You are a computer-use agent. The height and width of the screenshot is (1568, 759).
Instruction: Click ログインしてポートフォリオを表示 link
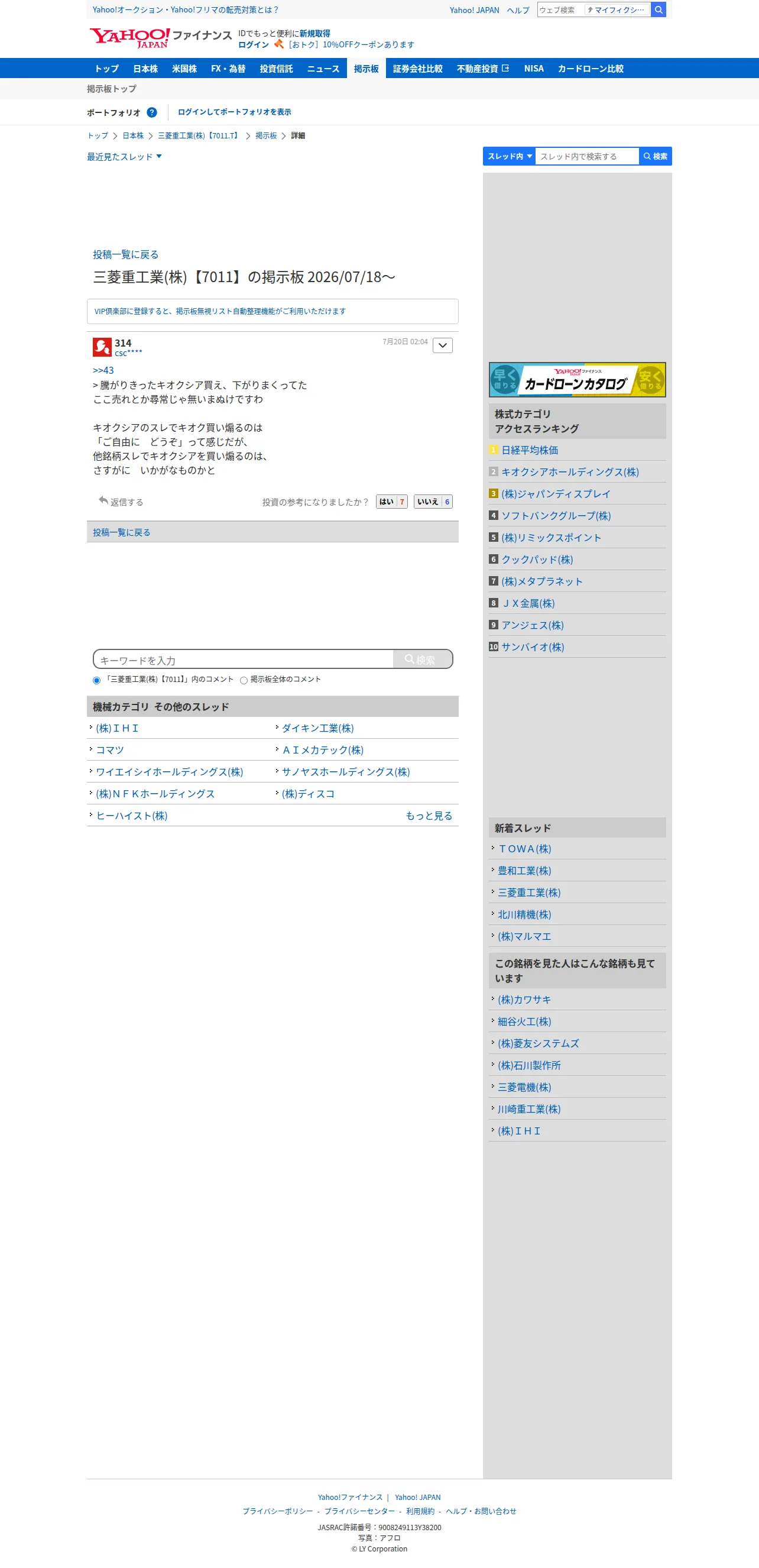[234, 112]
